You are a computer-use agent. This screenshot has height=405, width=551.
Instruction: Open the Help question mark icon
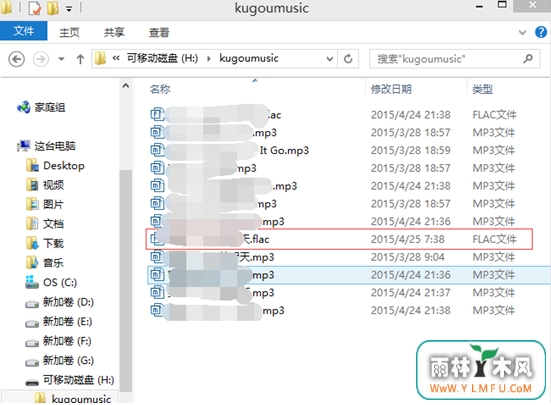[541, 32]
